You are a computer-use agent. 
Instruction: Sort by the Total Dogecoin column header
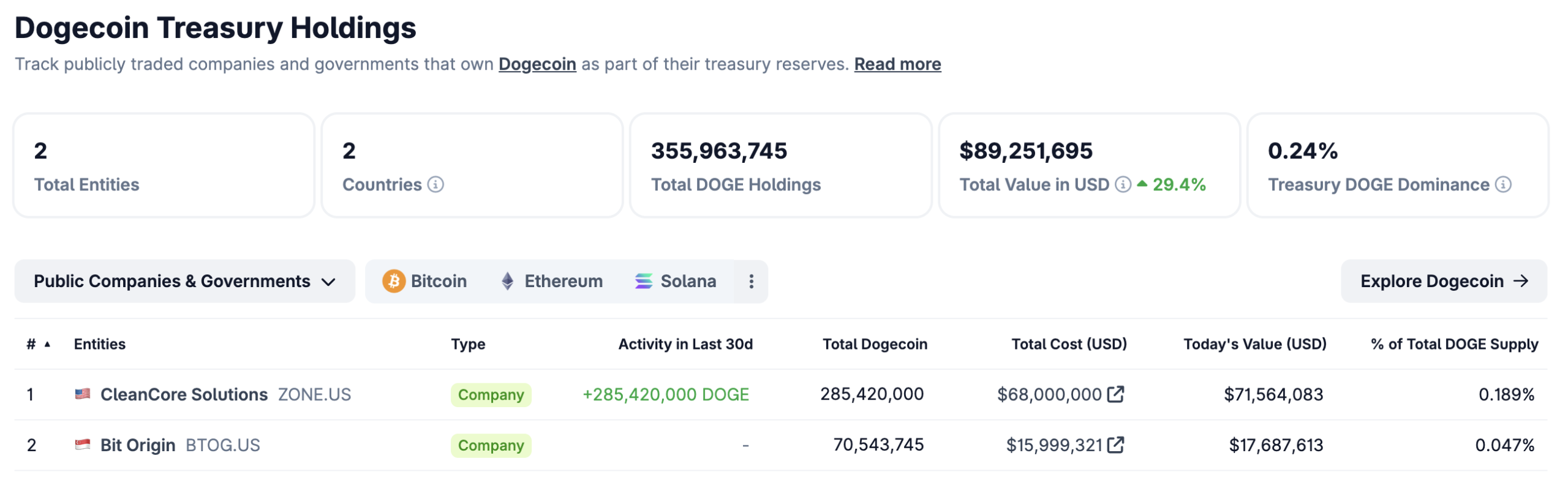point(874,344)
